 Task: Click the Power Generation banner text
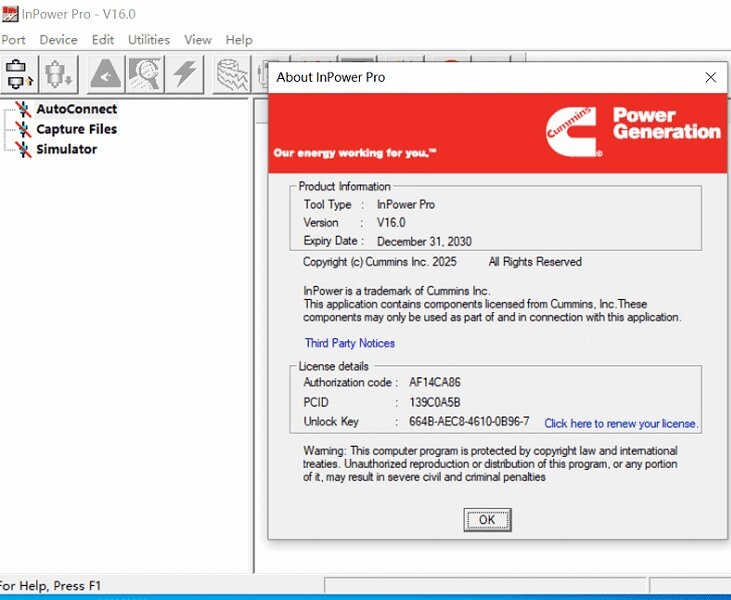coord(667,124)
